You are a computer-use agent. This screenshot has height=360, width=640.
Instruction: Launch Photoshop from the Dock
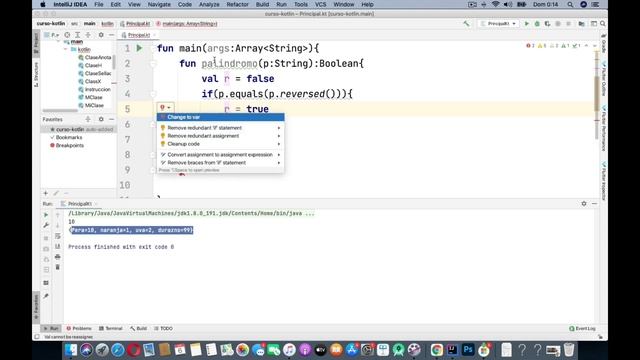click(468, 350)
